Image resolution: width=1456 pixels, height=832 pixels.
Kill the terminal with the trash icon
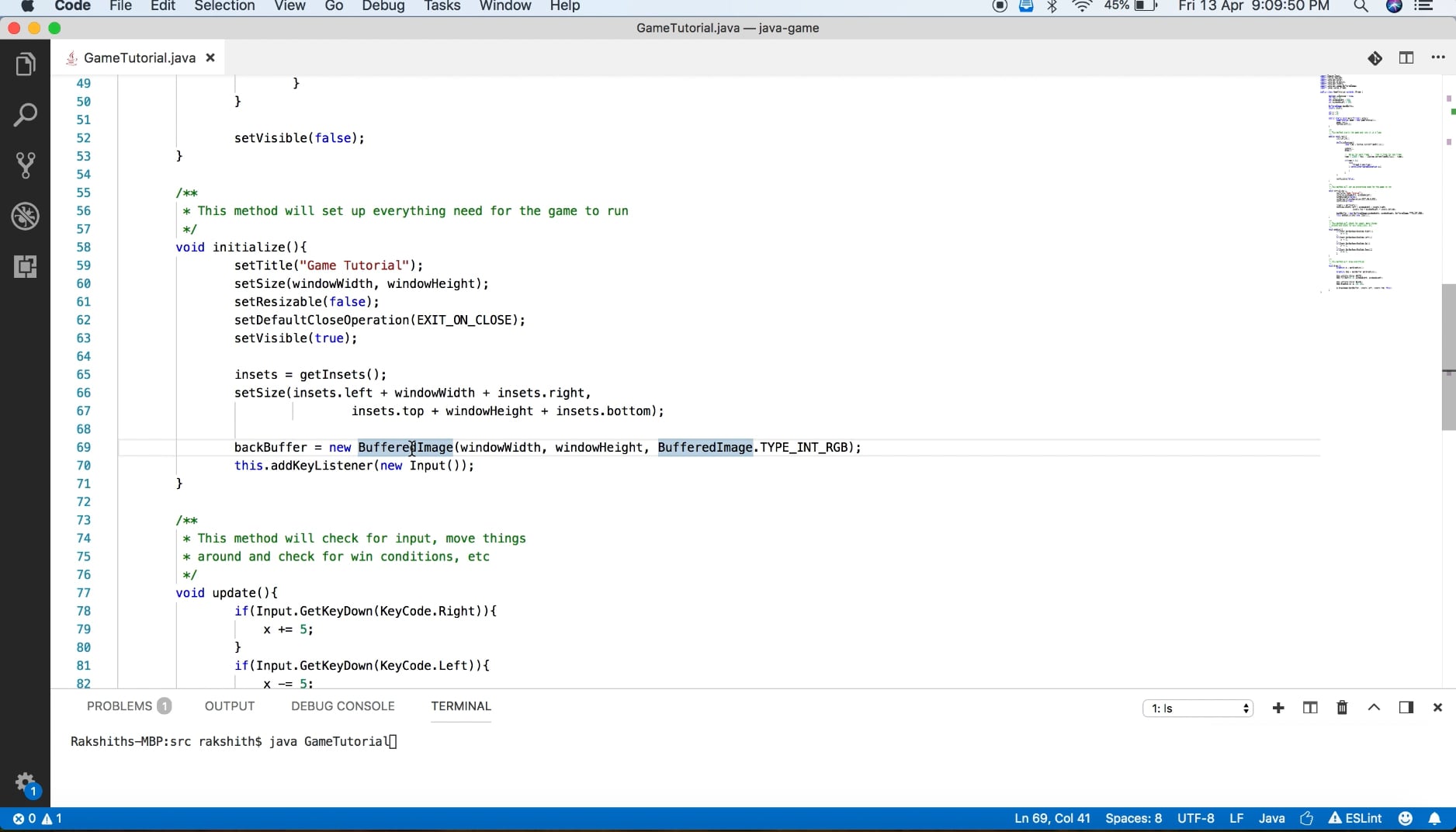point(1341,707)
